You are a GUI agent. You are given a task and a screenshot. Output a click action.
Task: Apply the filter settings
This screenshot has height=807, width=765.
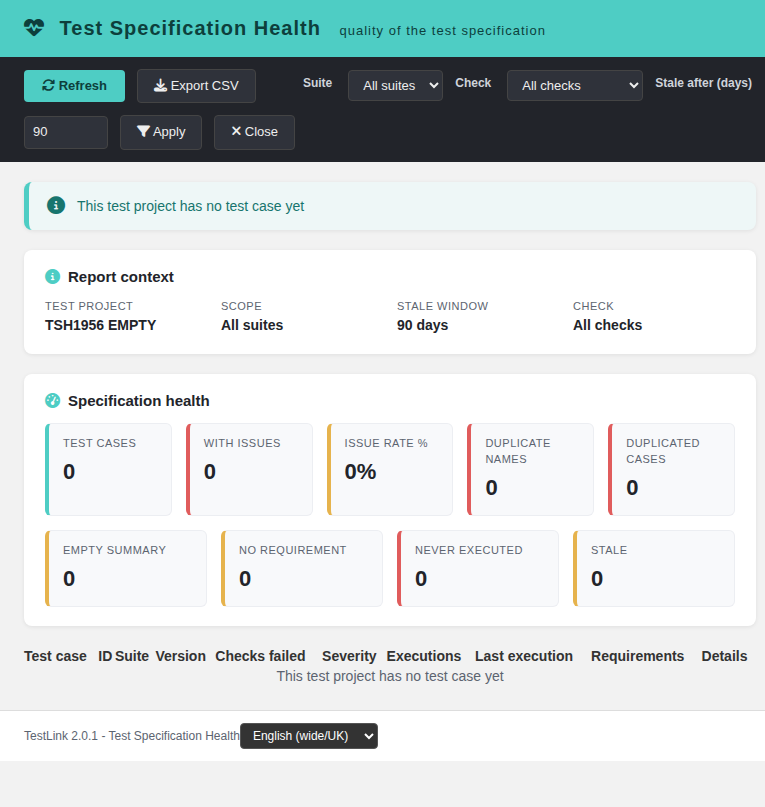coord(161,132)
